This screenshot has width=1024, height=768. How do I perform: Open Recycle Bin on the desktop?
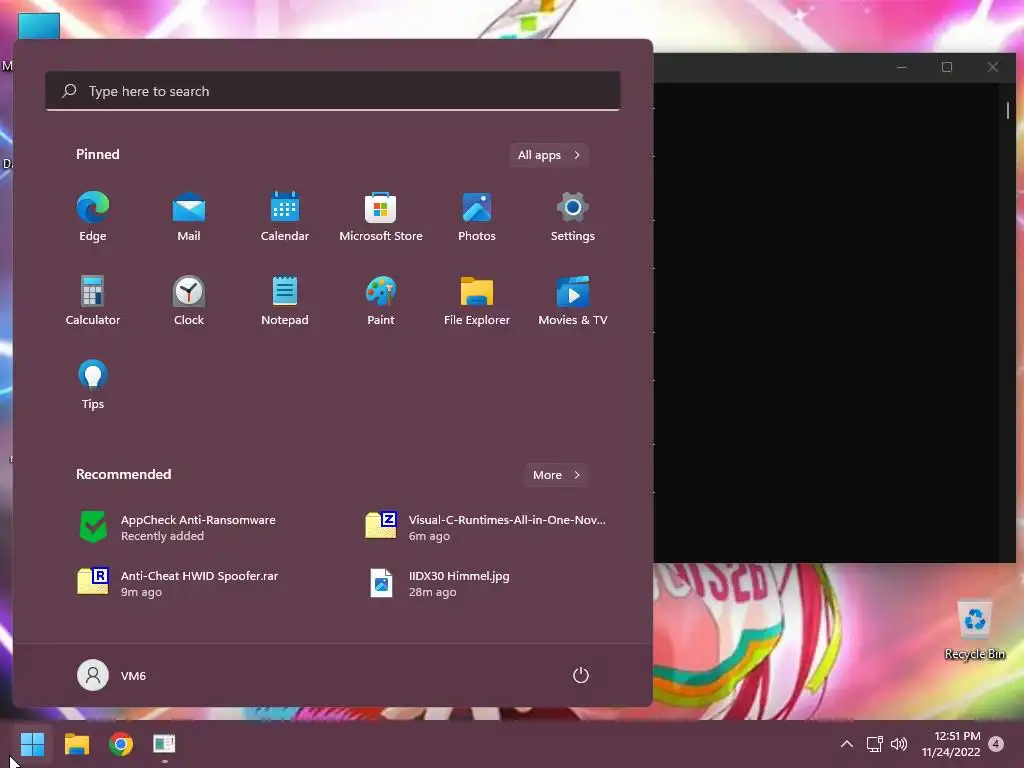[x=974, y=630]
